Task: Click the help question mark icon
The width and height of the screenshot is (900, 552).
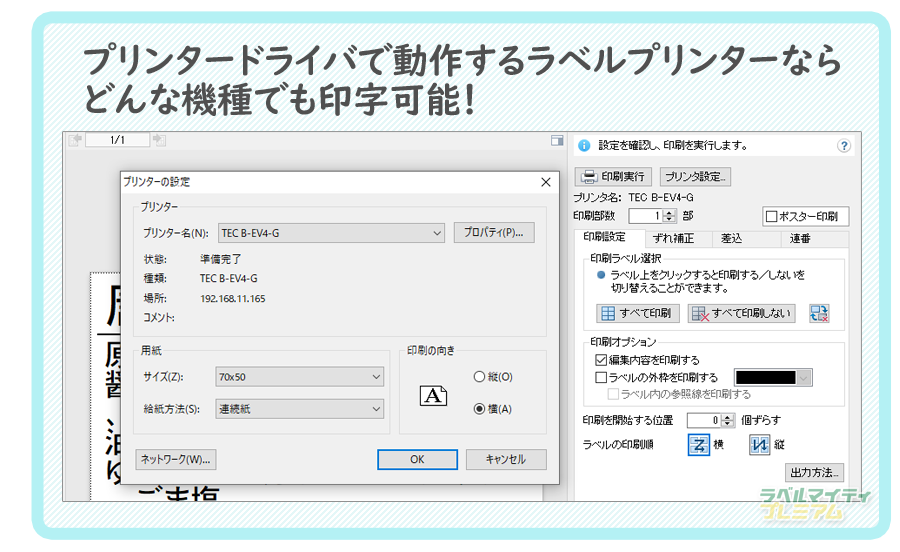Action: 843,146
